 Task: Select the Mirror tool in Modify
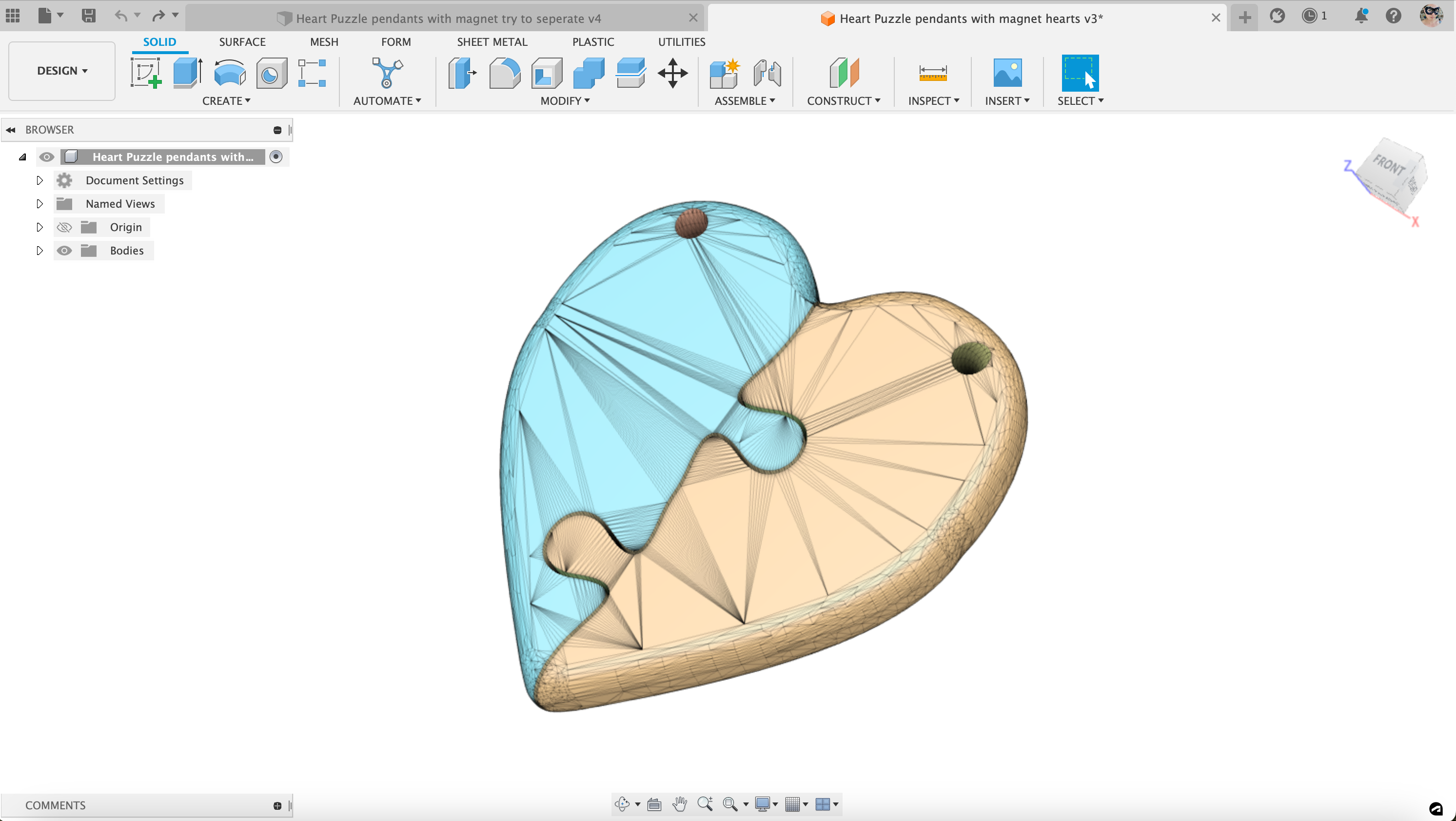(x=562, y=100)
